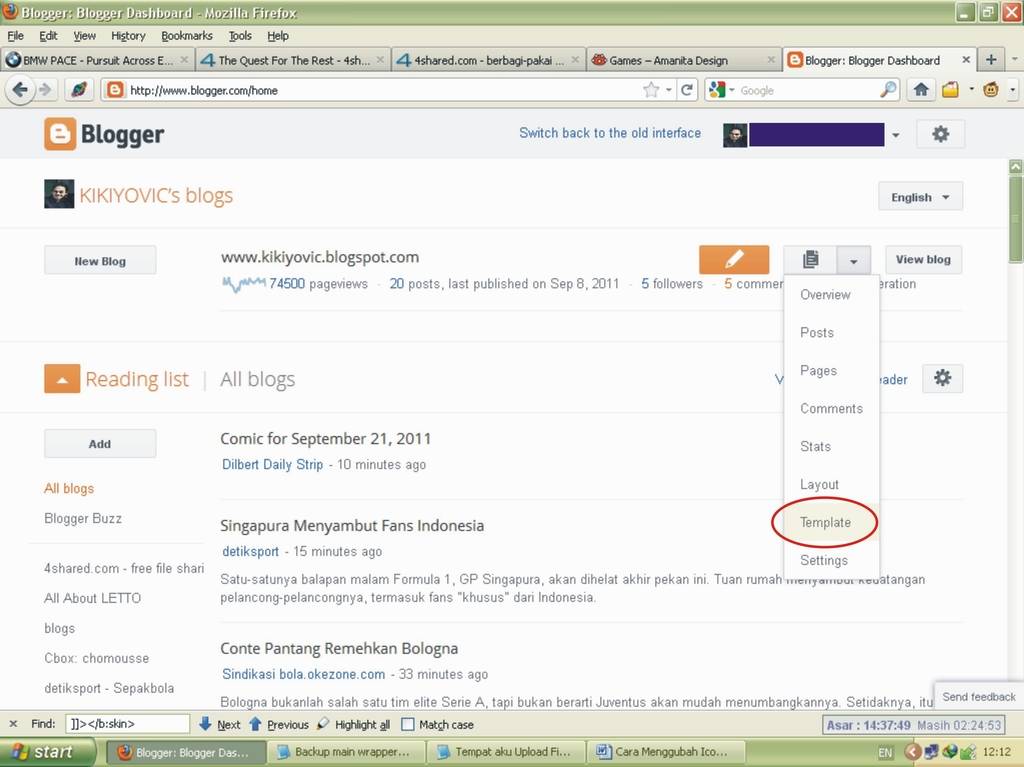The width and height of the screenshot is (1024, 767).
Task: Enable Highlight all in find bar
Action: coord(353,724)
